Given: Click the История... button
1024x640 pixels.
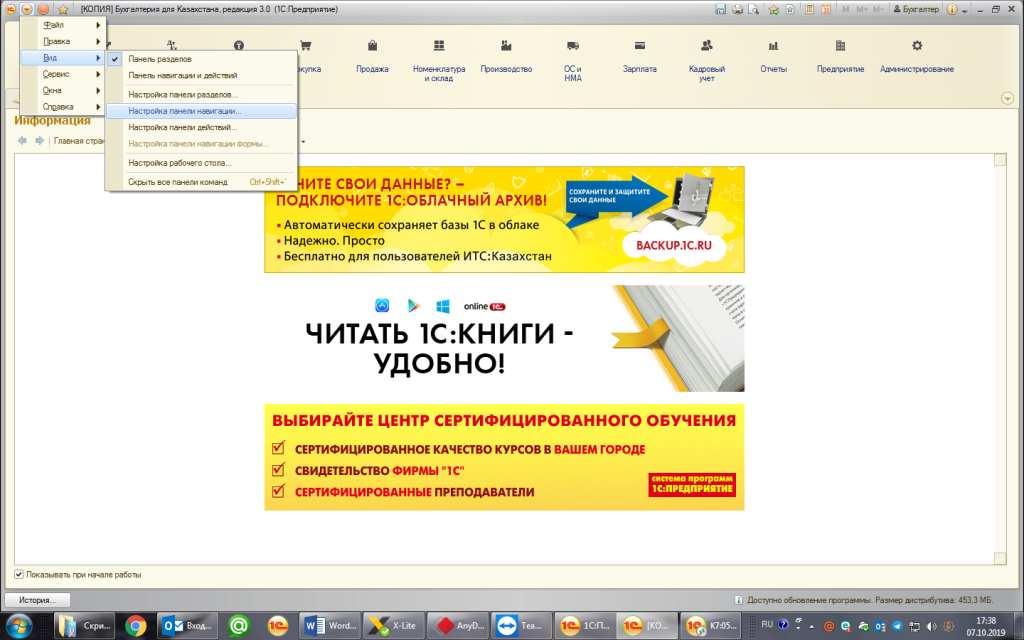Looking at the screenshot, I should click(37, 600).
